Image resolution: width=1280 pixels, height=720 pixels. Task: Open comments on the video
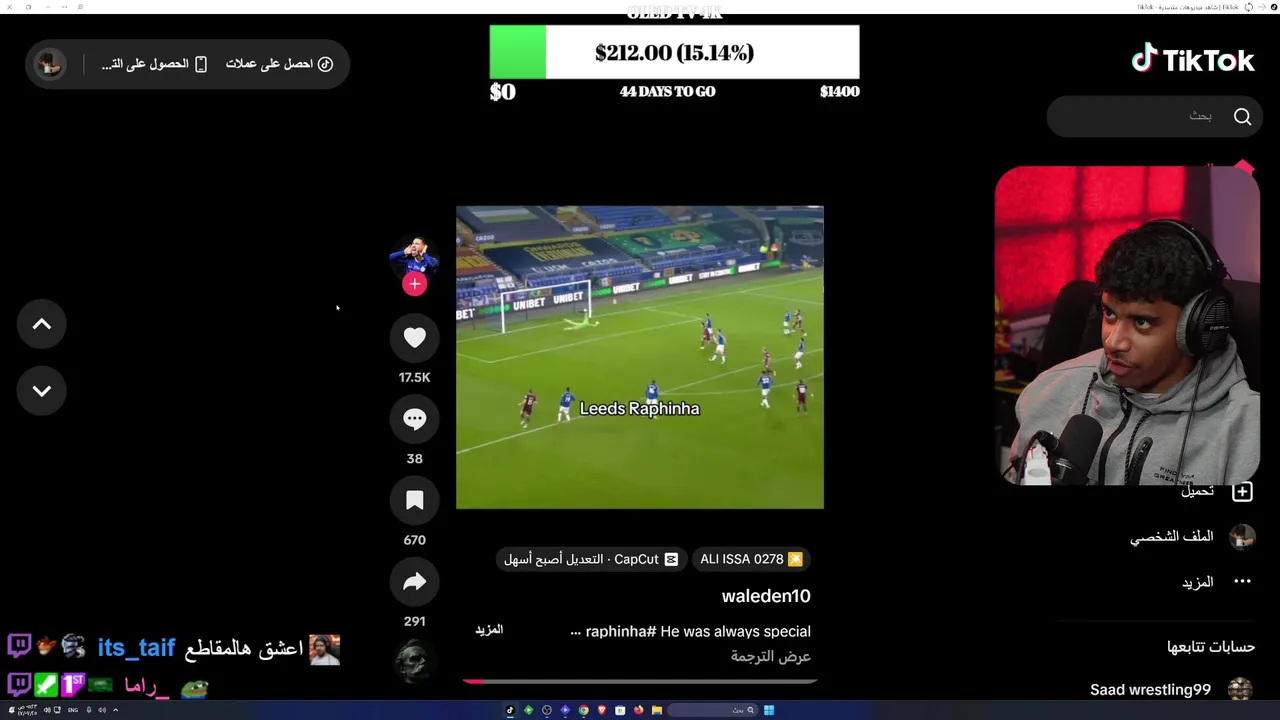414,419
